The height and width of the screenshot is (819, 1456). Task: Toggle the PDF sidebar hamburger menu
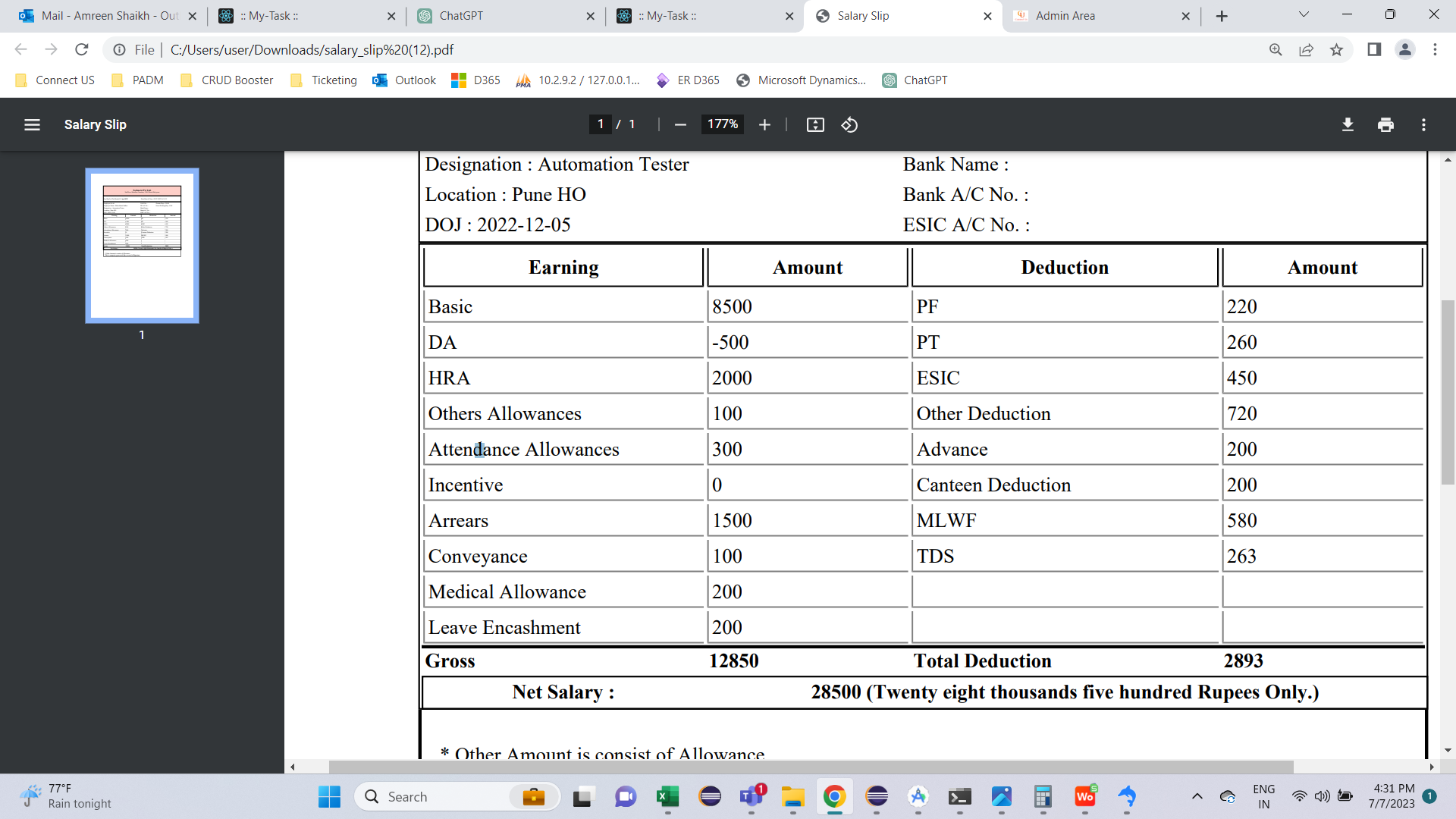32,124
